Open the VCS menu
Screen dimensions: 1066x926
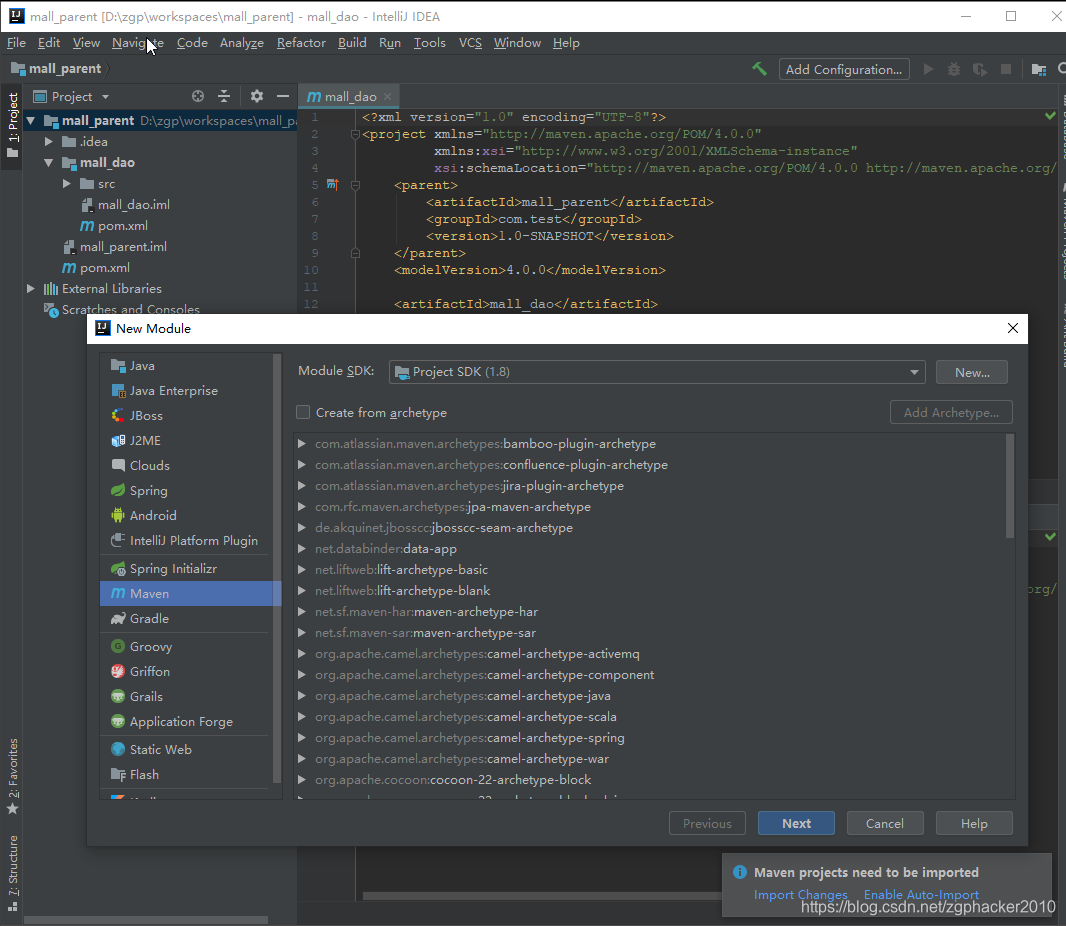[470, 43]
